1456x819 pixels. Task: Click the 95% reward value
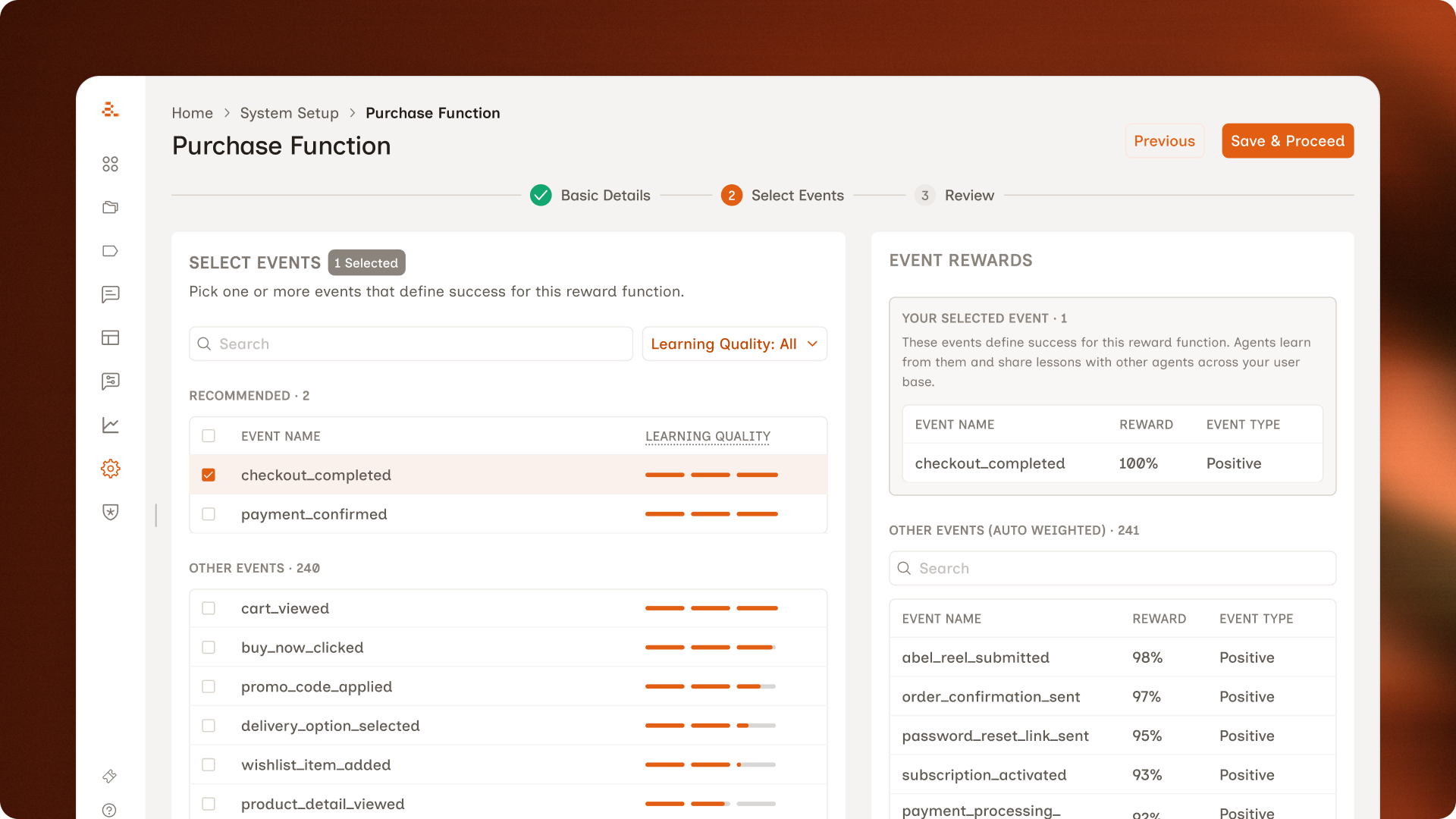1147,736
